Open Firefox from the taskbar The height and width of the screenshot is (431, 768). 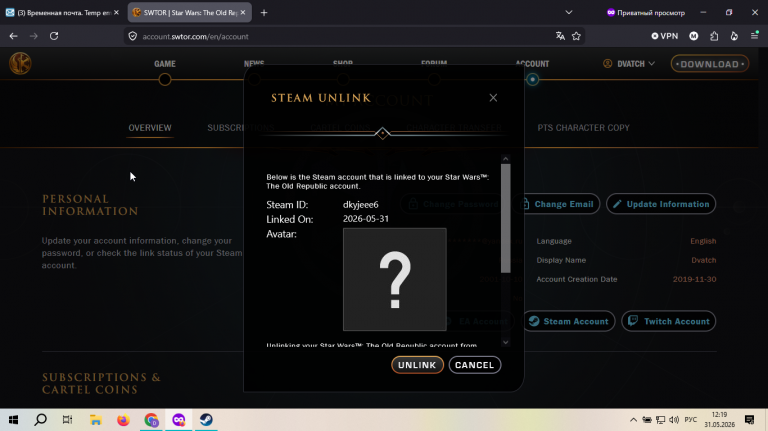click(x=123, y=420)
